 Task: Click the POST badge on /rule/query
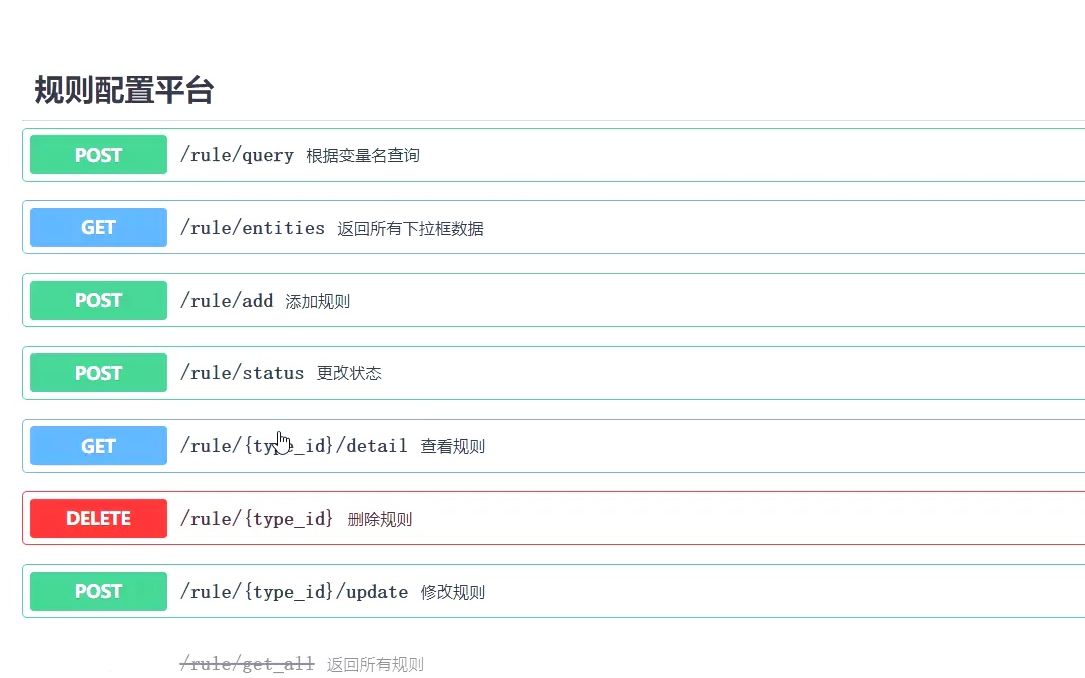97,155
